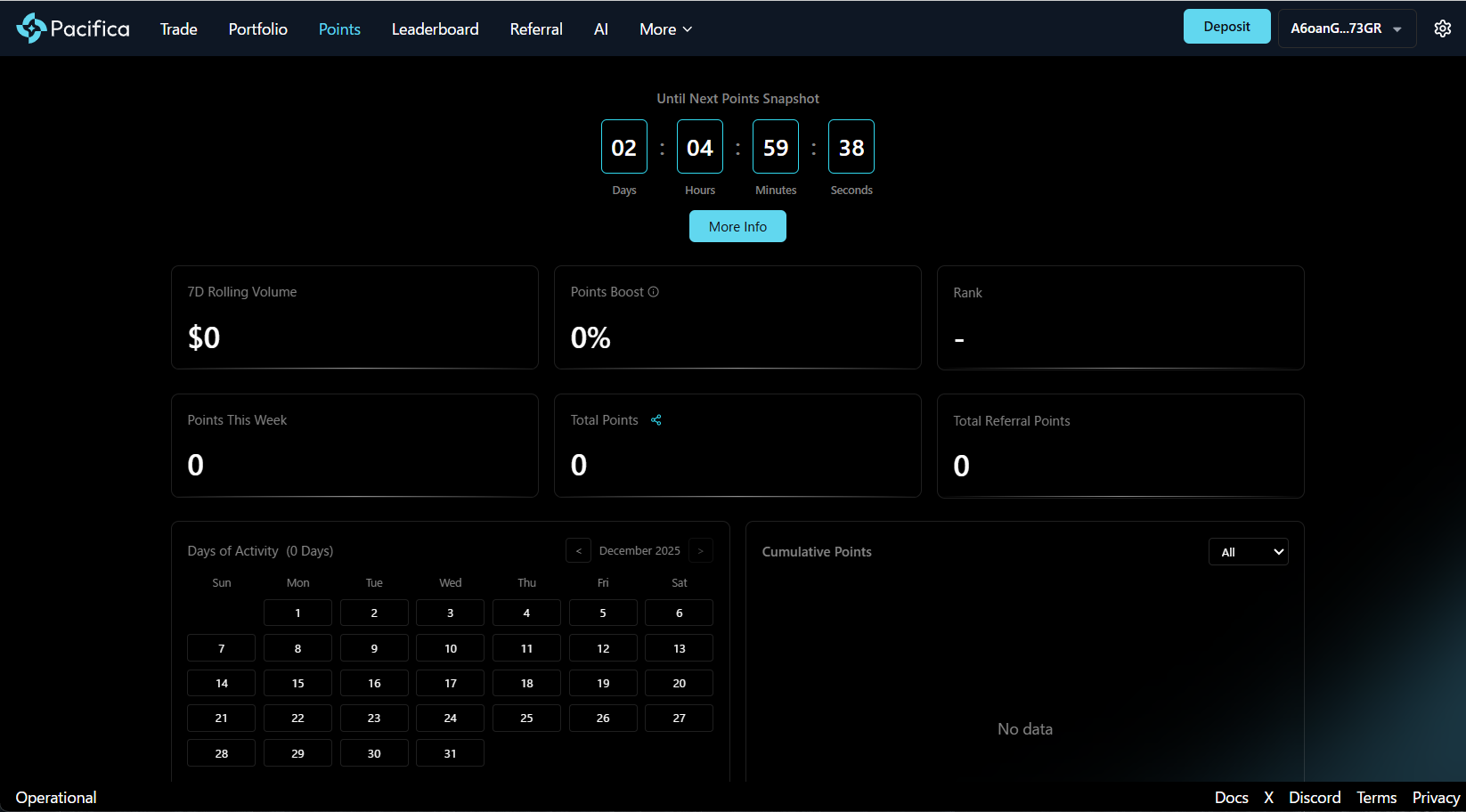Open the Docs link in footer

click(x=1231, y=798)
